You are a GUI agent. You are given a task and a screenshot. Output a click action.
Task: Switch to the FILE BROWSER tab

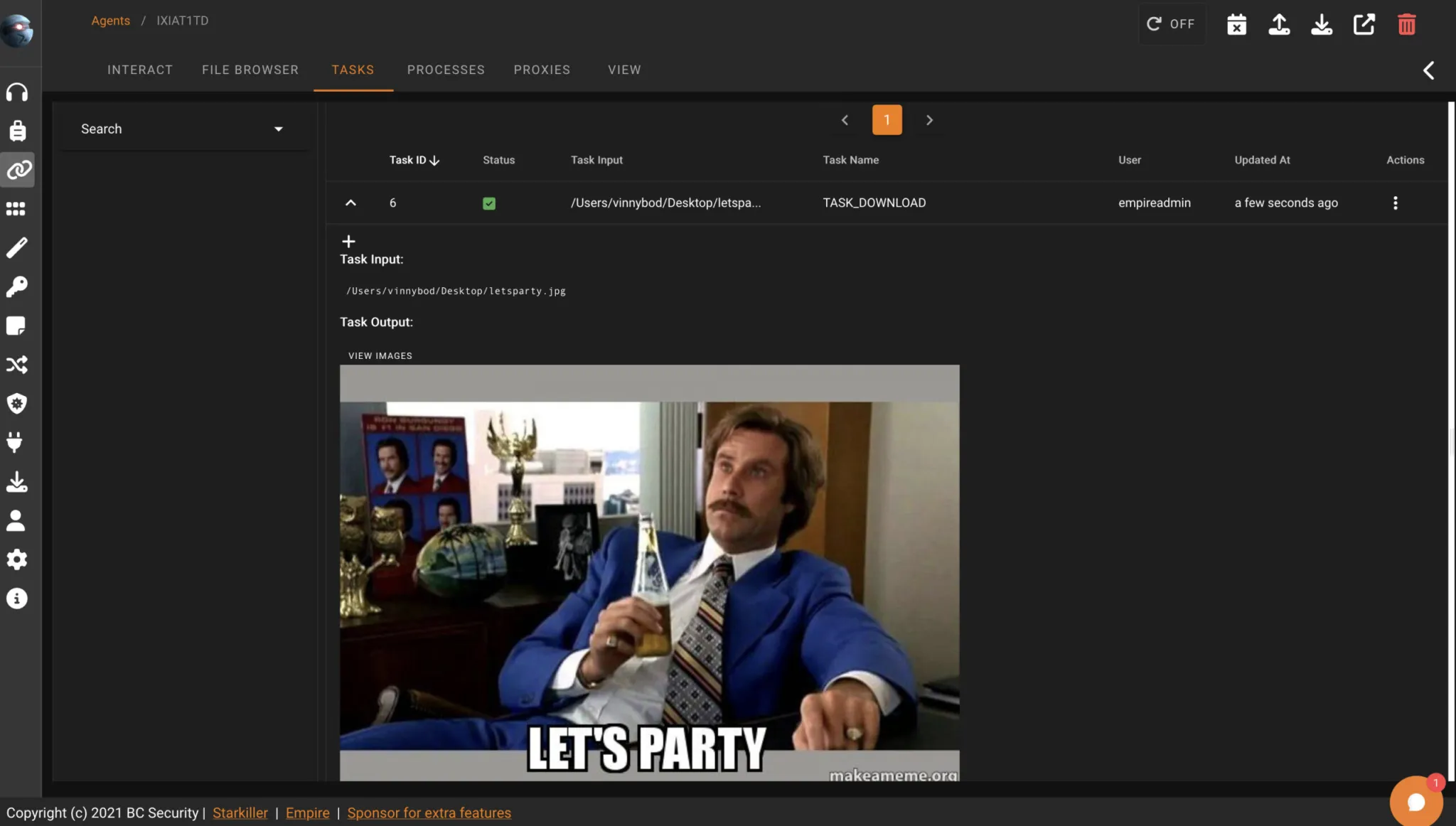coord(250,70)
